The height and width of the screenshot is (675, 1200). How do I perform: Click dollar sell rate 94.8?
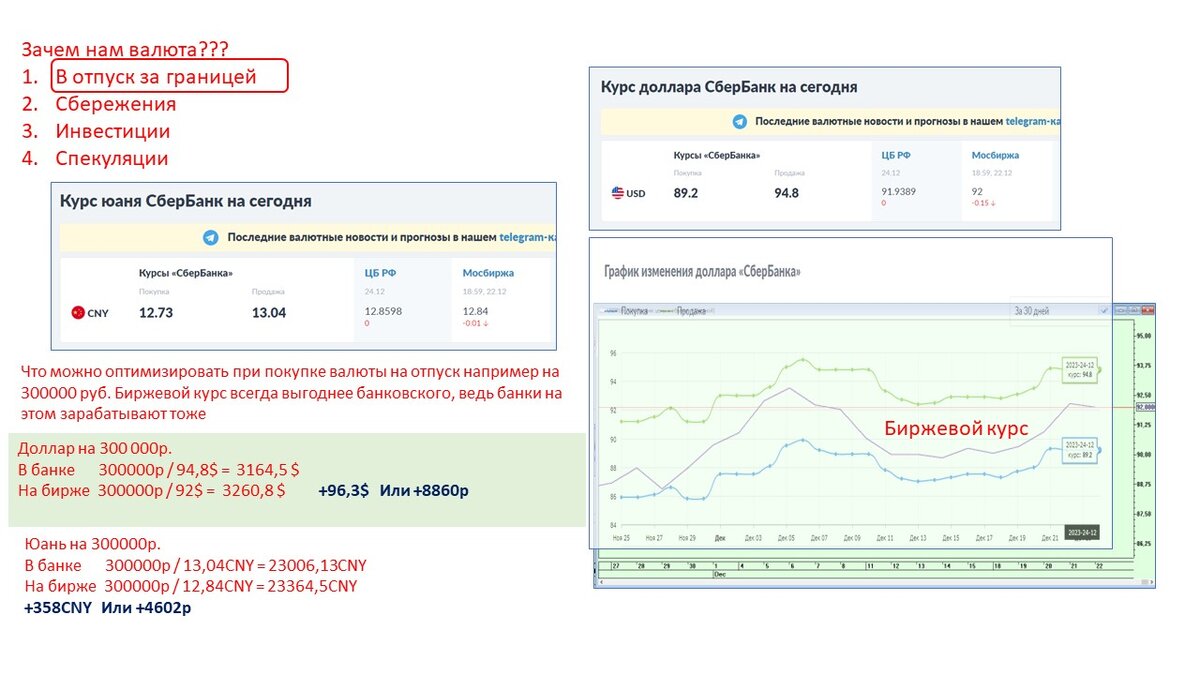[787, 193]
